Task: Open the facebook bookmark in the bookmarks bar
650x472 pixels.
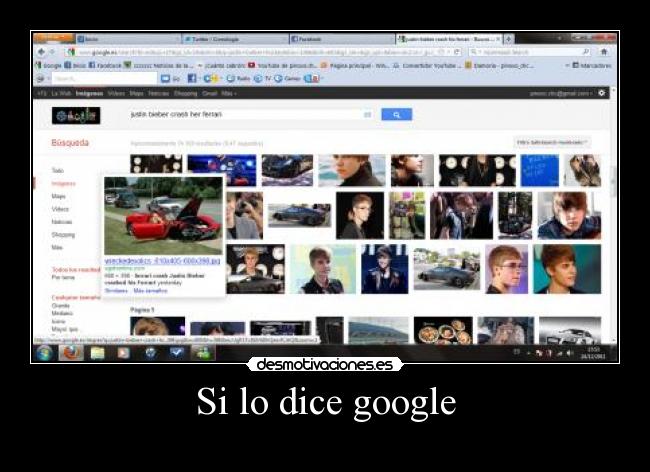Action: 105,65
